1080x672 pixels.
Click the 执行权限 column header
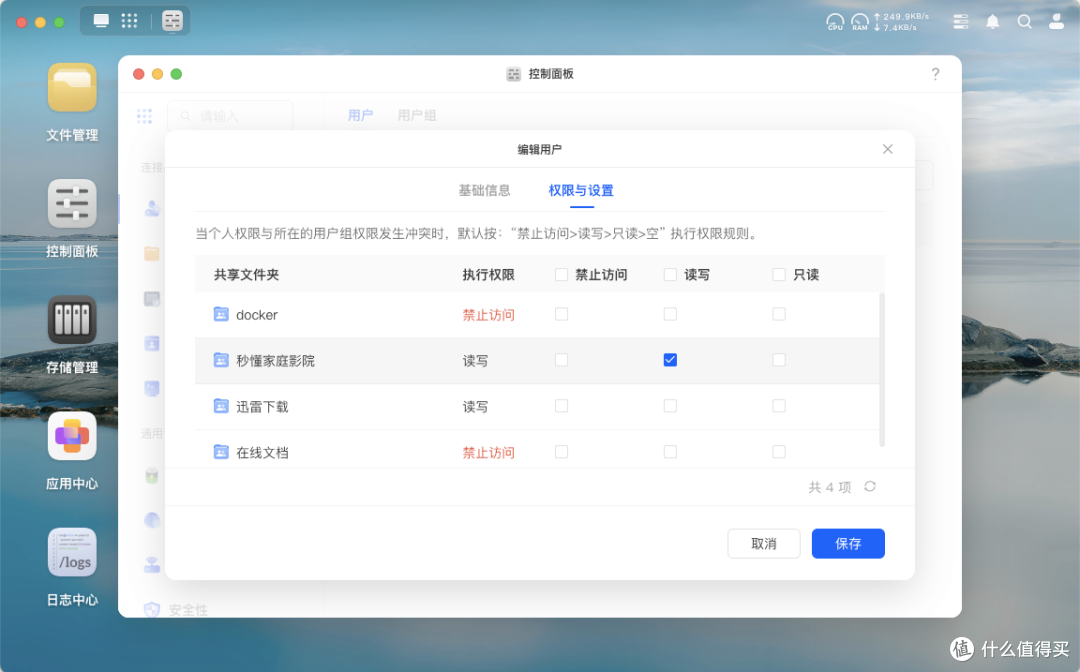[x=488, y=275]
